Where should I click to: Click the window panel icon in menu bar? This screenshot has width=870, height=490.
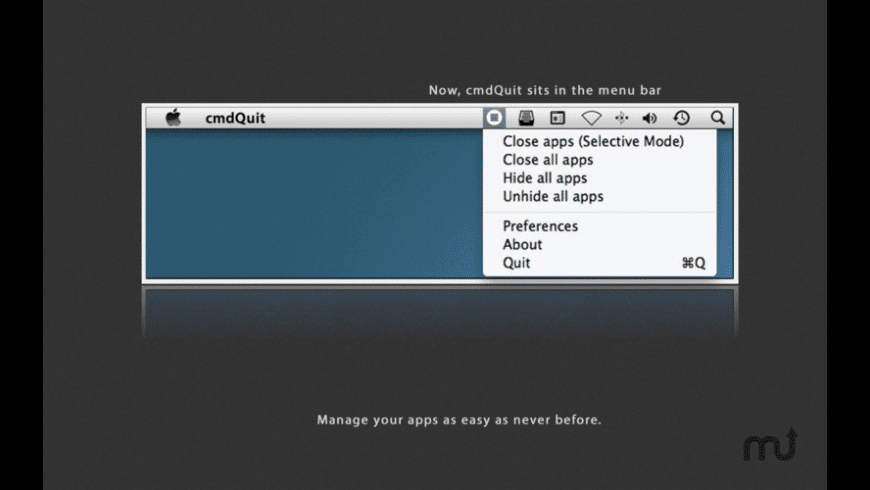pyautogui.click(x=558, y=118)
